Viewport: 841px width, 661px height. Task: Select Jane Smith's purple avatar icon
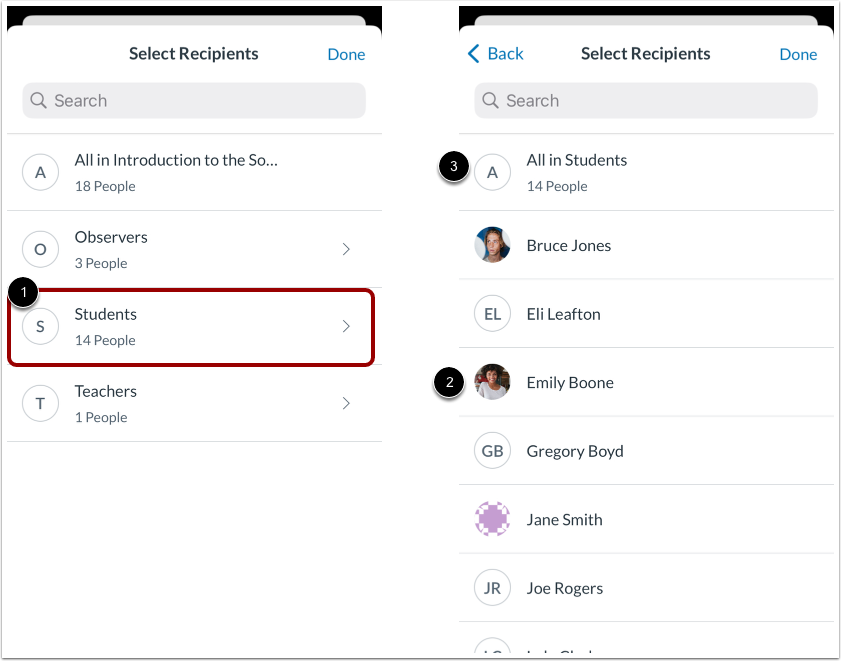[492, 519]
